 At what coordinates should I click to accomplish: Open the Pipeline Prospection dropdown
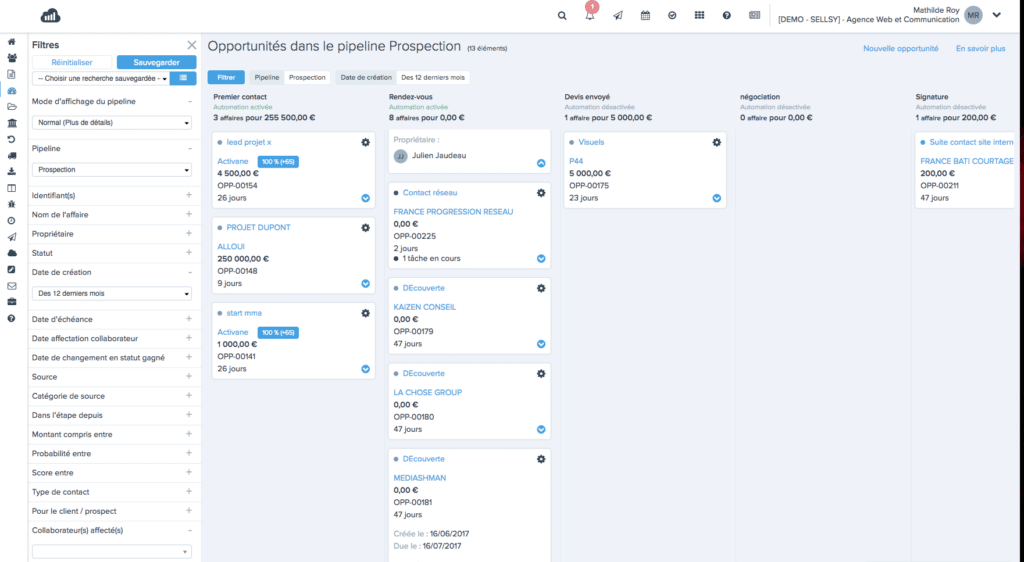pos(111,170)
